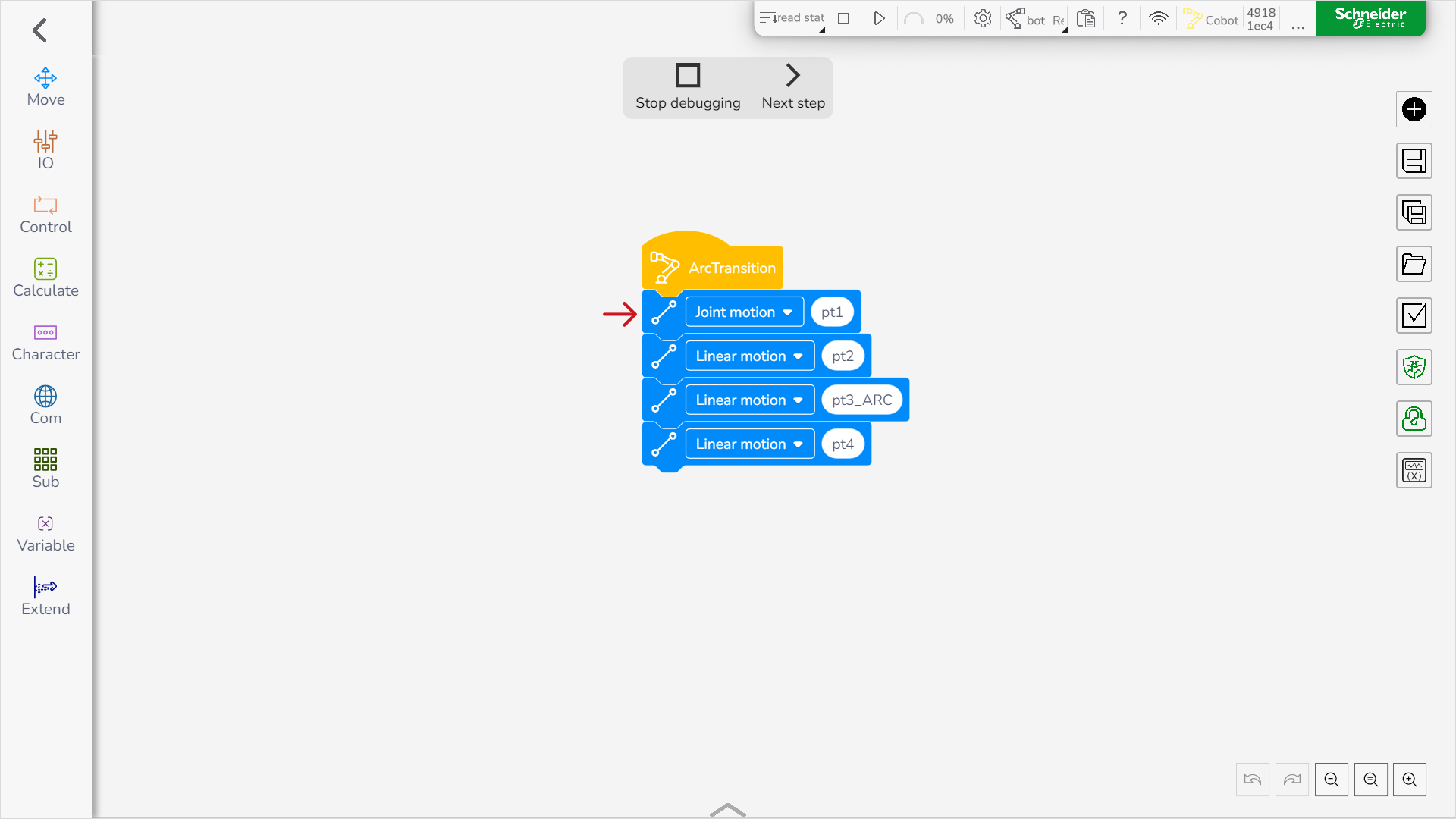Click Stop debugging button
The width and height of the screenshot is (1456, 819).
click(x=688, y=87)
